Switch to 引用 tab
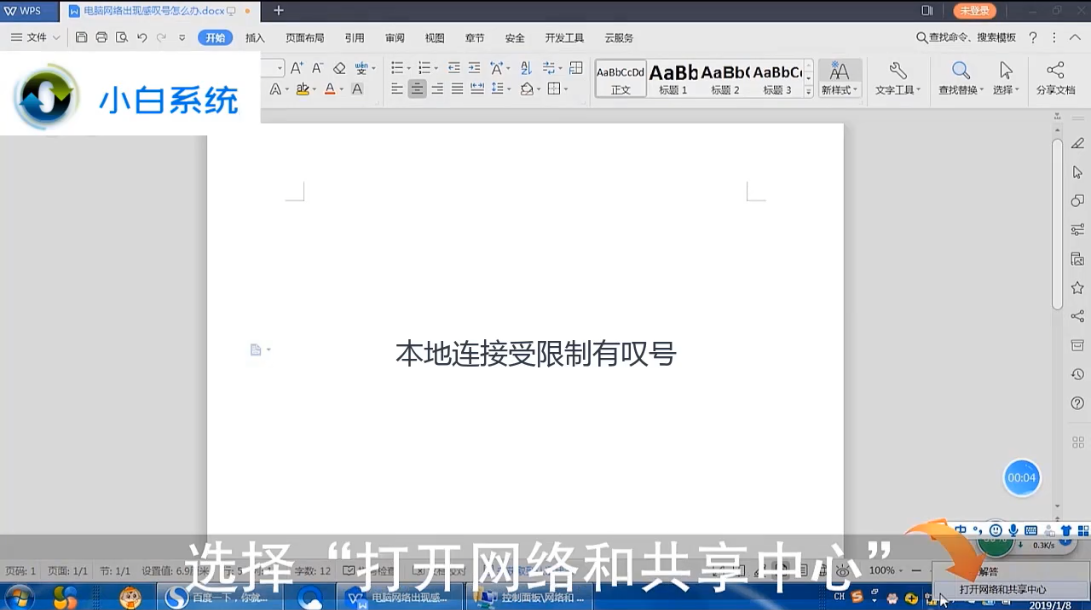 tap(354, 38)
